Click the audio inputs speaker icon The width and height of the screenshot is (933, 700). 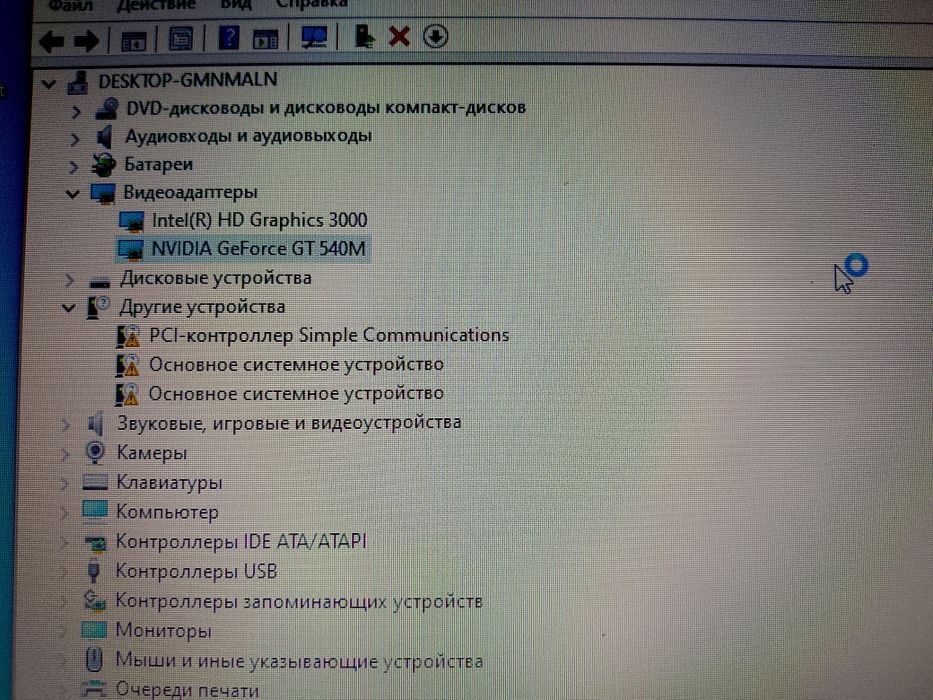point(104,136)
